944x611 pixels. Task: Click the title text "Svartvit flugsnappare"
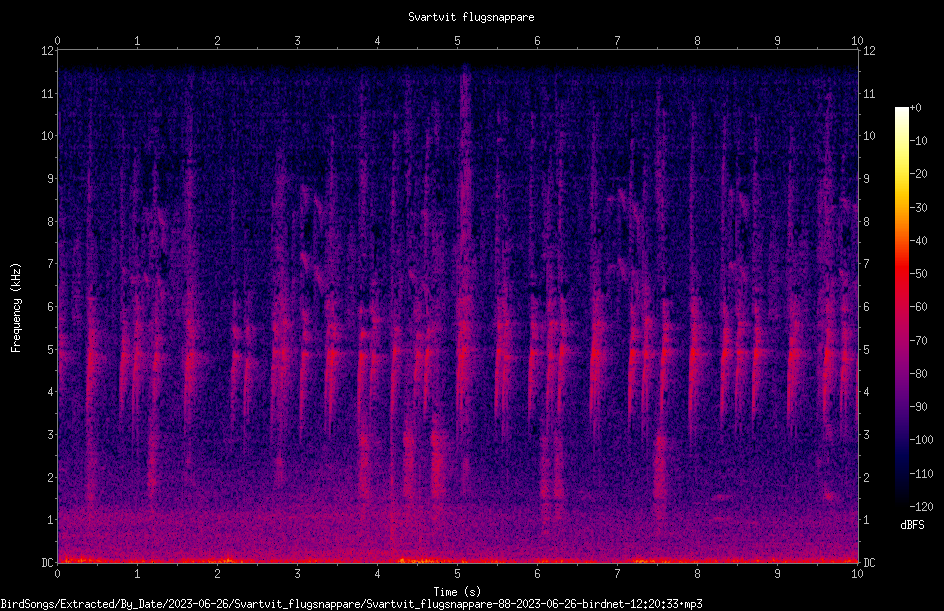click(x=471, y=17)
